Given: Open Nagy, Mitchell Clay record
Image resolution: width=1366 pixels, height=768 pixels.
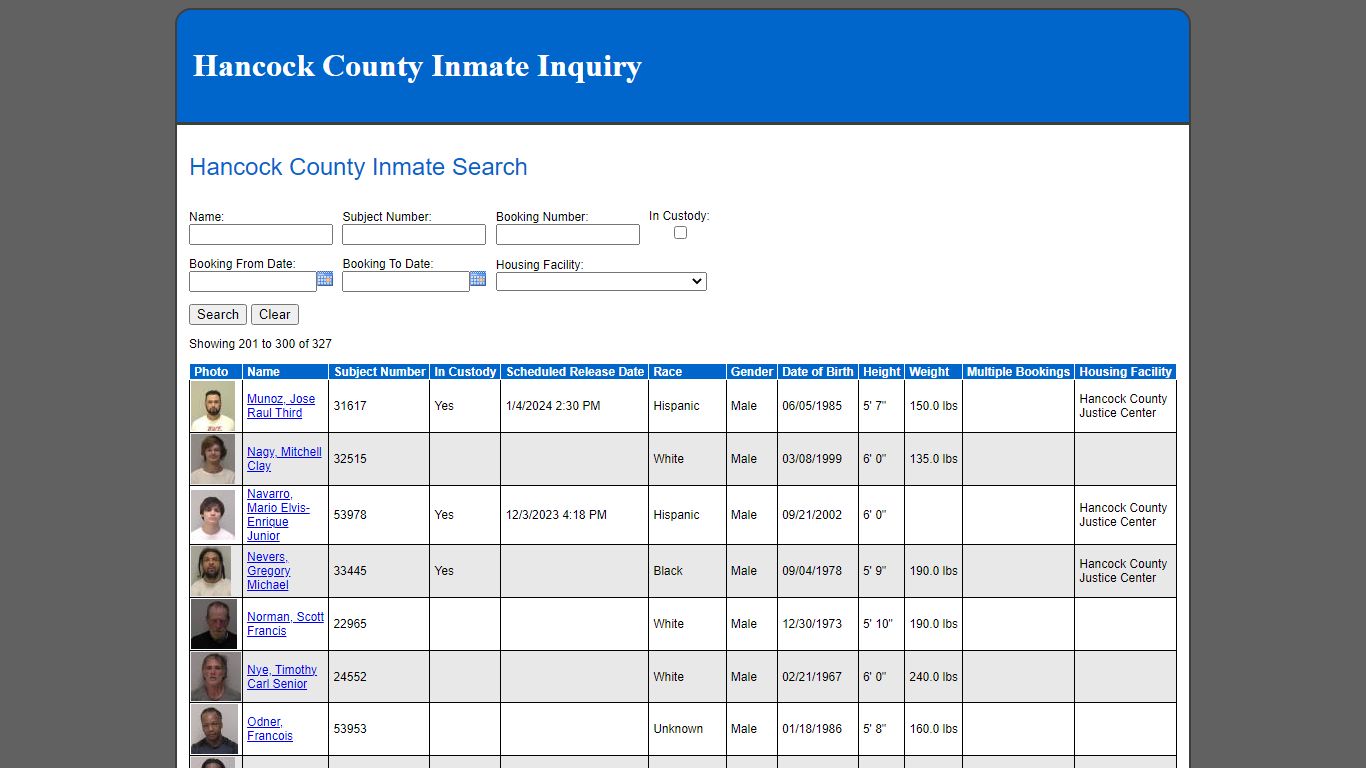Looking at the screenshot, I should click(x=284, y=459).
